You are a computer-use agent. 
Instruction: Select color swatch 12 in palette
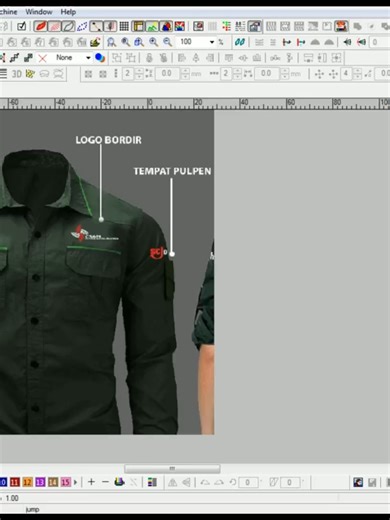click(x=28, y=482)
